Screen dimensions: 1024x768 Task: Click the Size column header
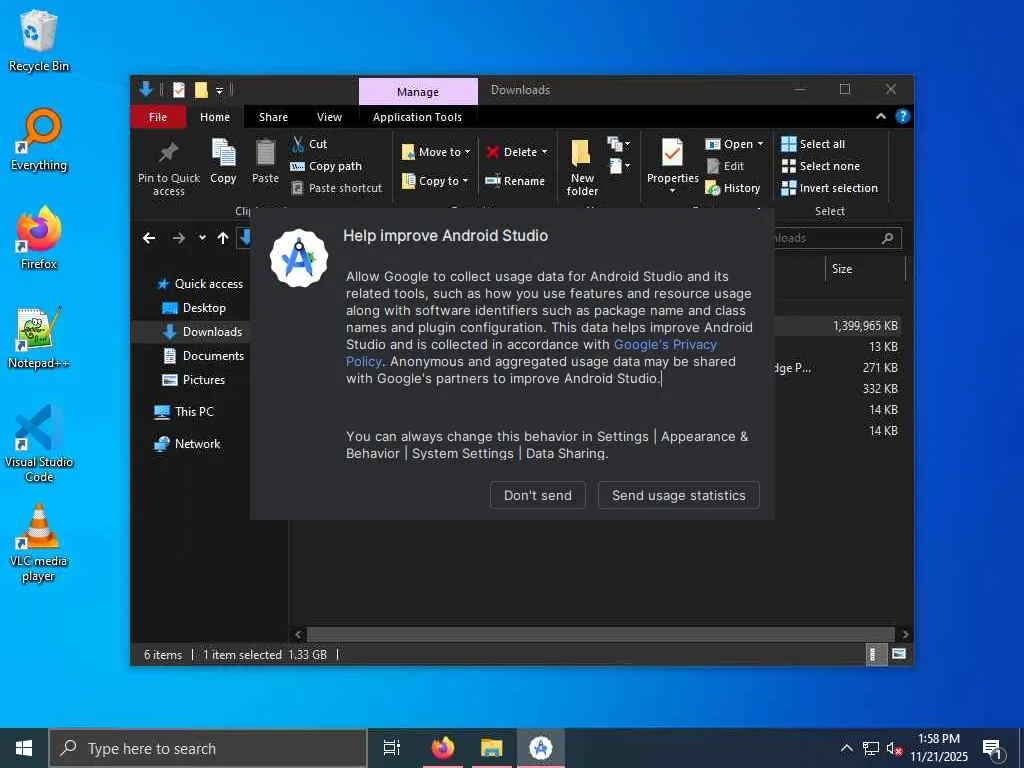(x=842, y=268)
